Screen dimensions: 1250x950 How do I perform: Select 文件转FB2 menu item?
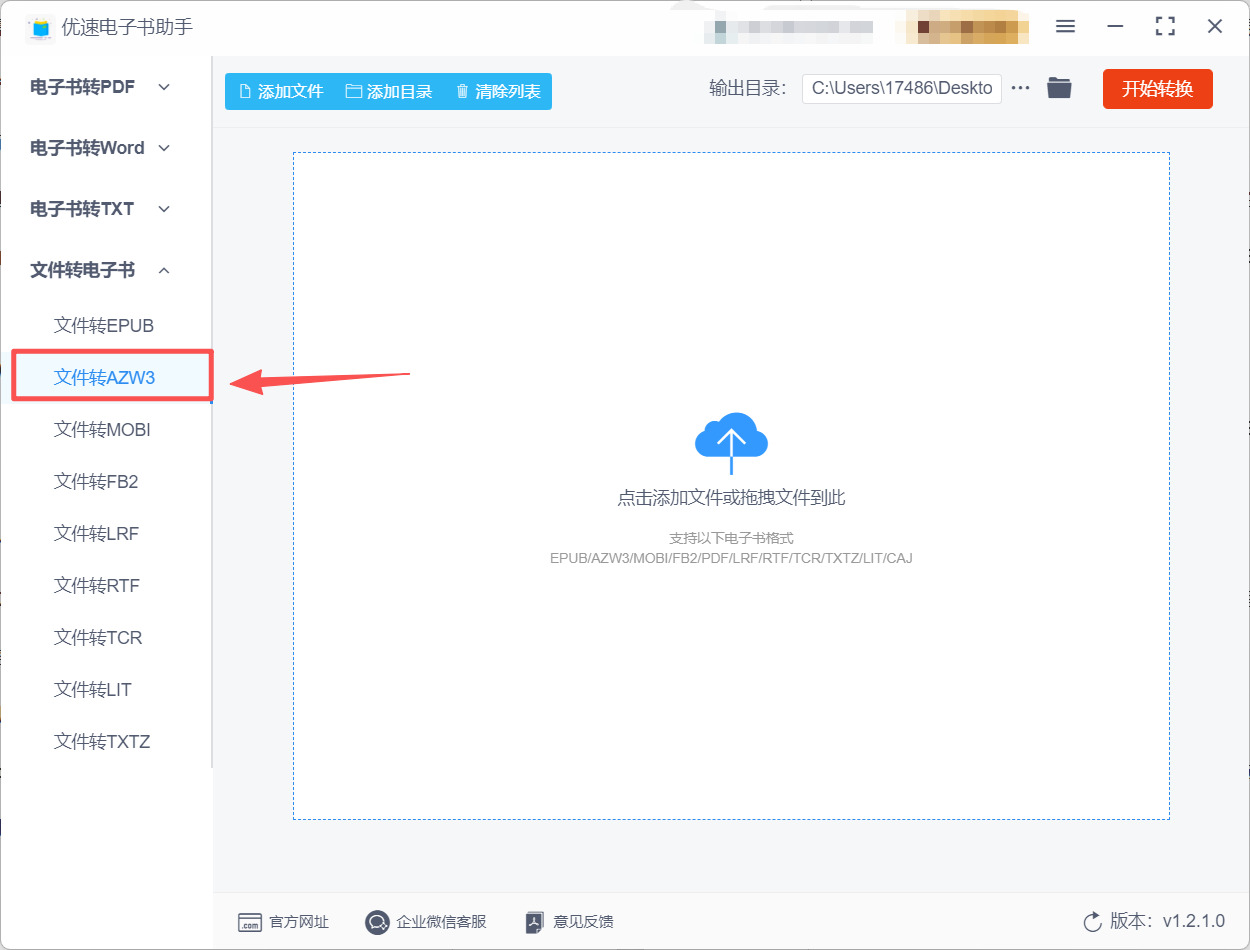(x=96, y=481)
